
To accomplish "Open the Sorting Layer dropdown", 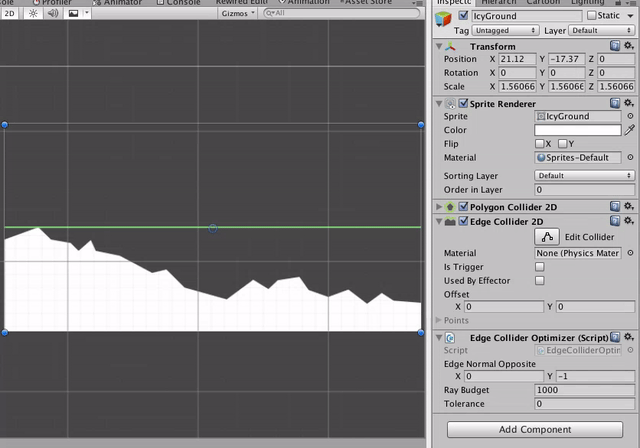I will pyautogui.click(x=584, y=175).
